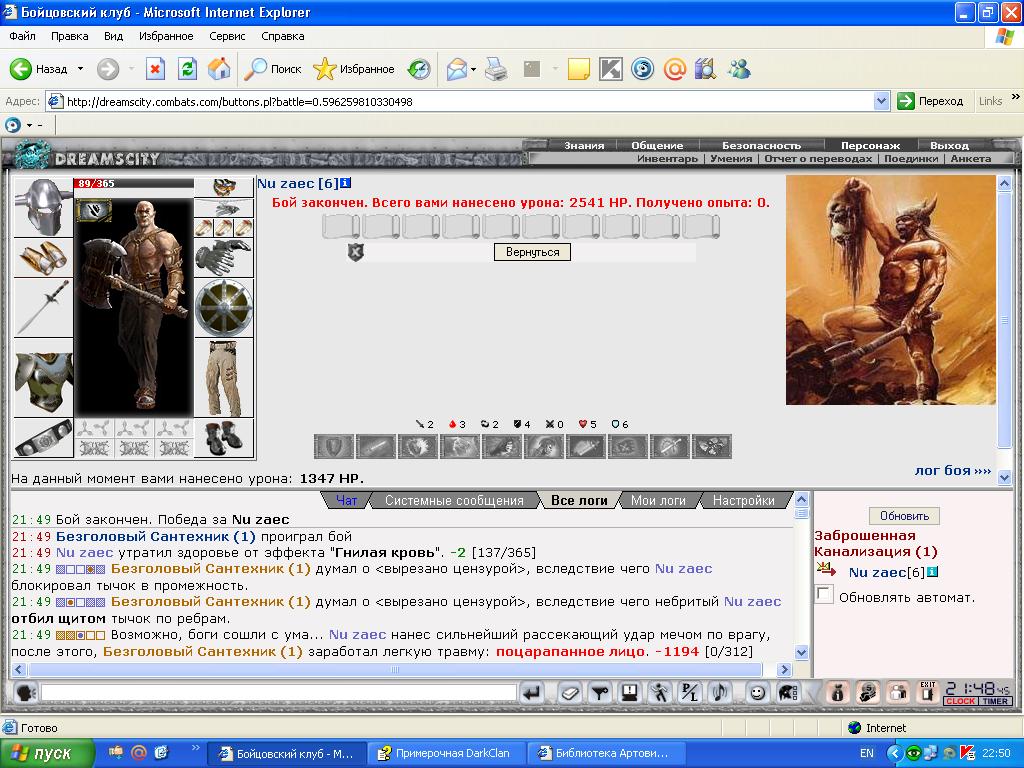1024x768 pixels.
Task: Click the Выход menu item in game header
Action: [949, 146]
